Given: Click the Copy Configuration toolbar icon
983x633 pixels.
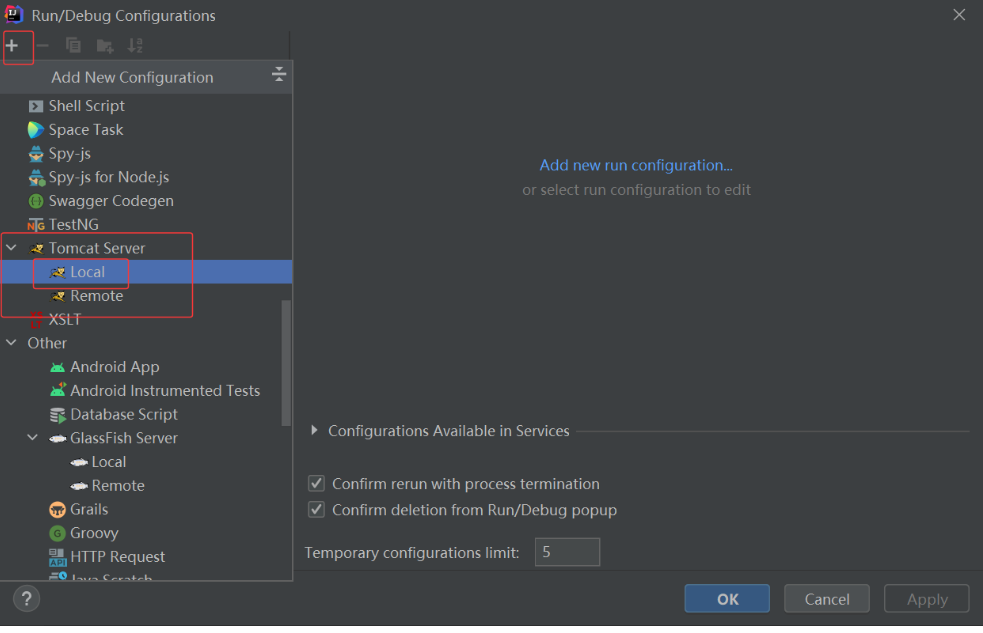Looking at the screenshot, I should (x=73, y=46).
